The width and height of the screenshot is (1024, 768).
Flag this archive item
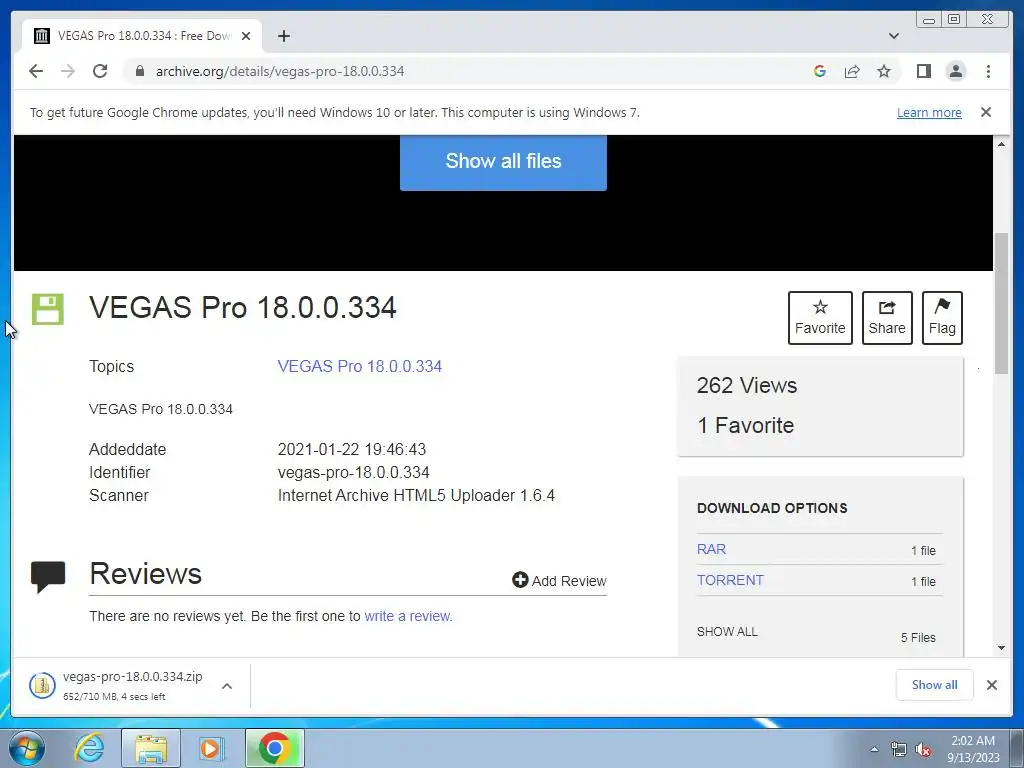point(942,317)
